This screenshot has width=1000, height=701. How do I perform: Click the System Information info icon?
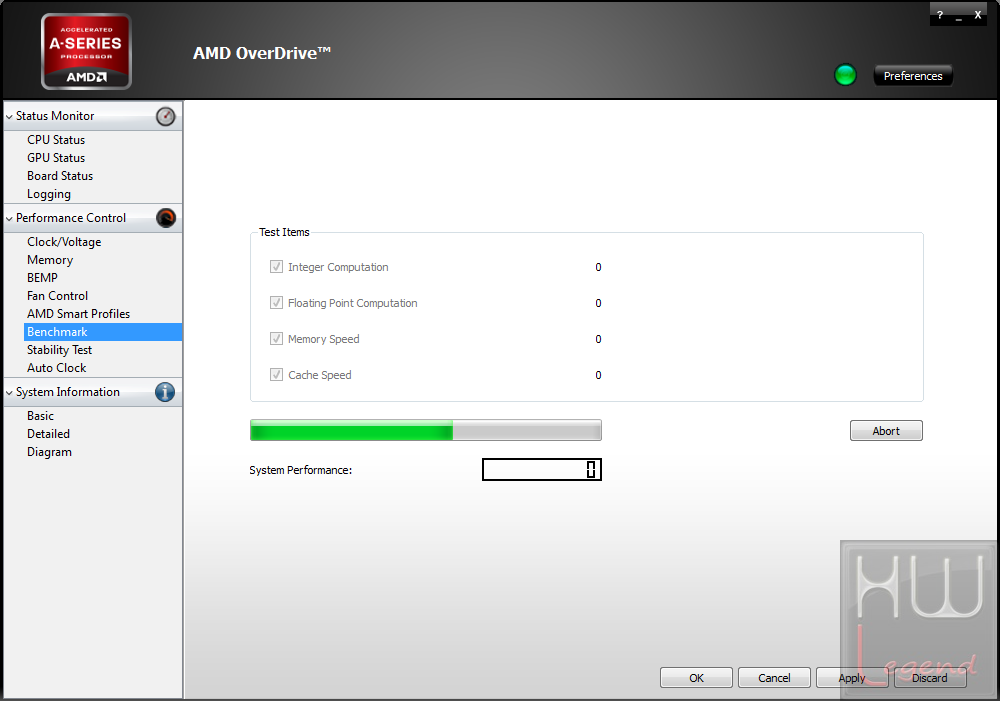click(x=165, y=392)
